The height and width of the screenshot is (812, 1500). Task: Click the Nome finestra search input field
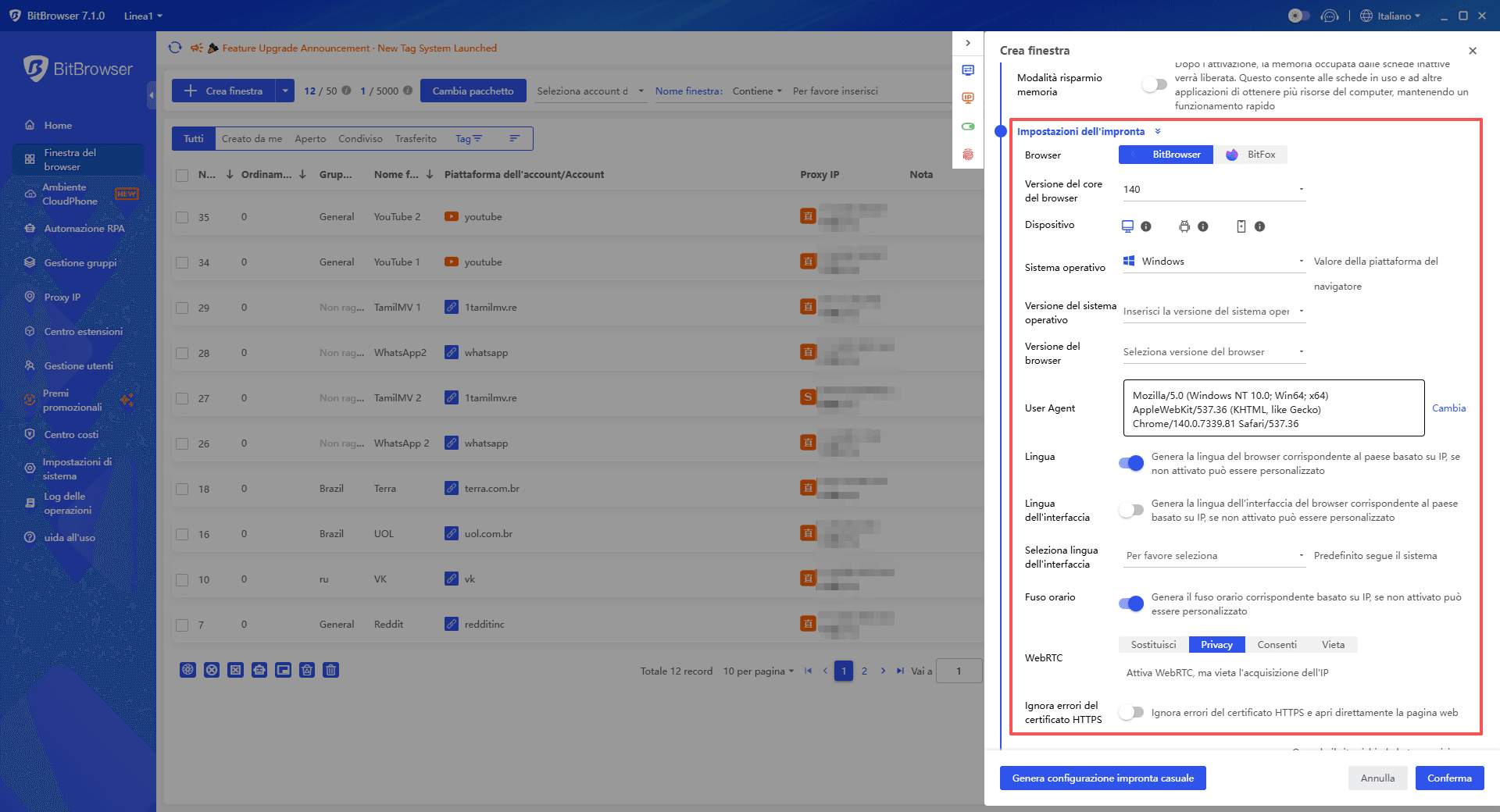pos(867,91)
